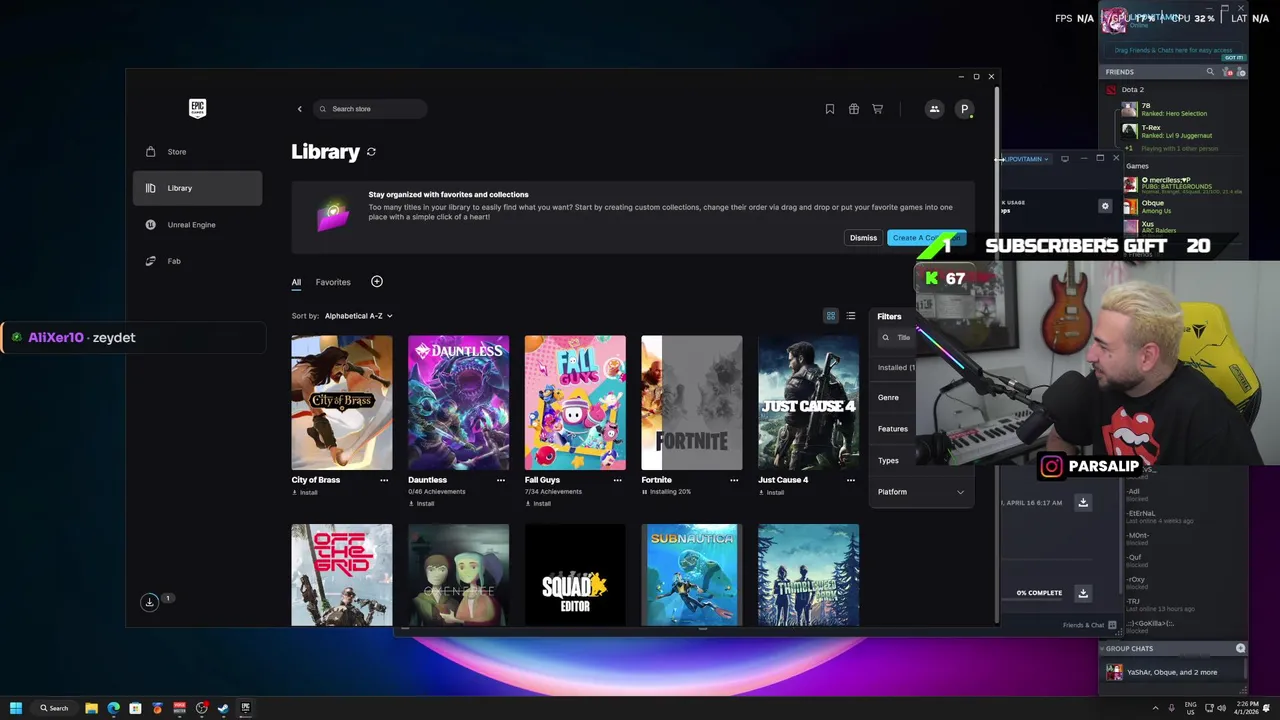Open more options for Just Cause 4
The image size is (1280, 720).
click(x=851, y=480)
